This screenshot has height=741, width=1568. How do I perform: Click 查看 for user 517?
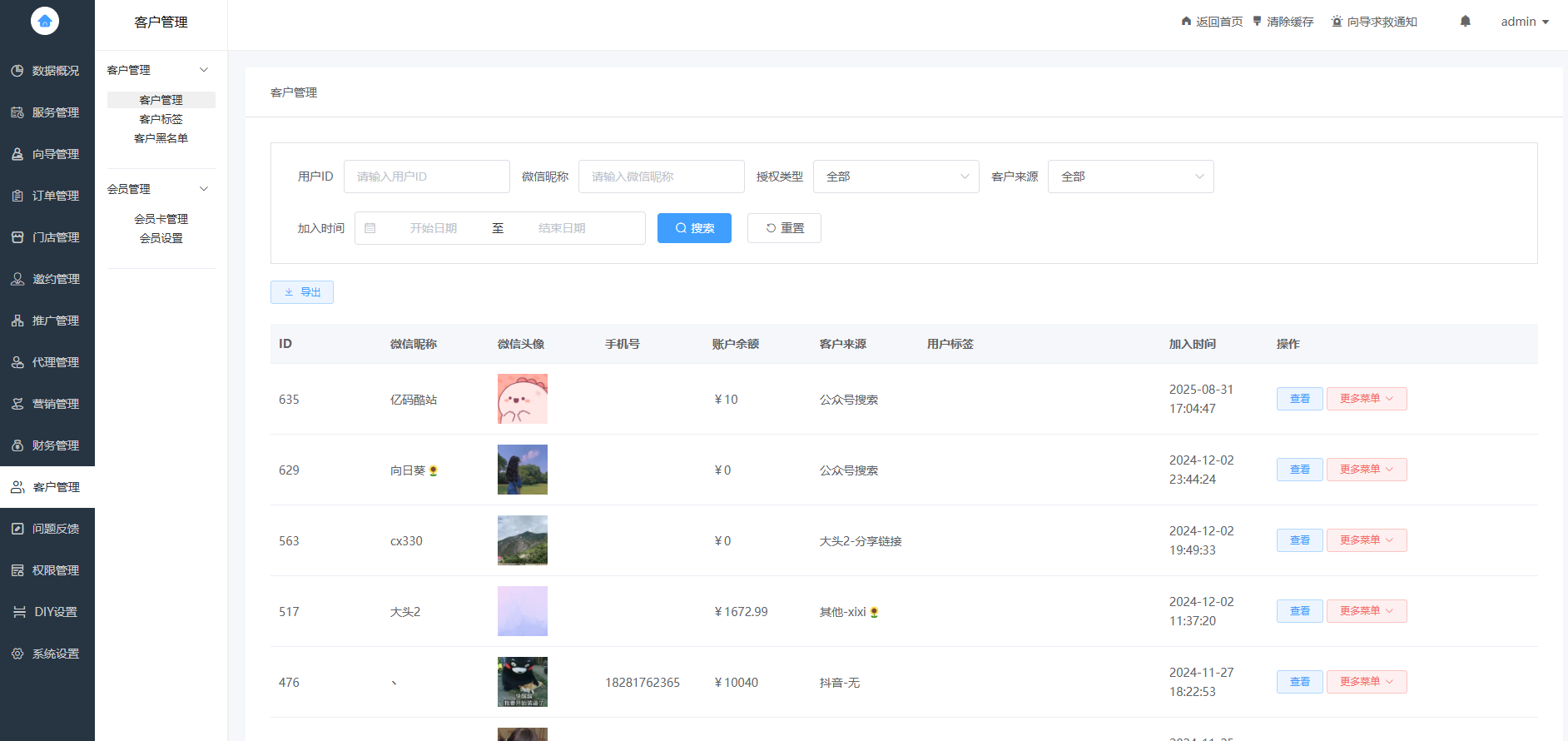pyautogui.click(x=1299, y=611)
